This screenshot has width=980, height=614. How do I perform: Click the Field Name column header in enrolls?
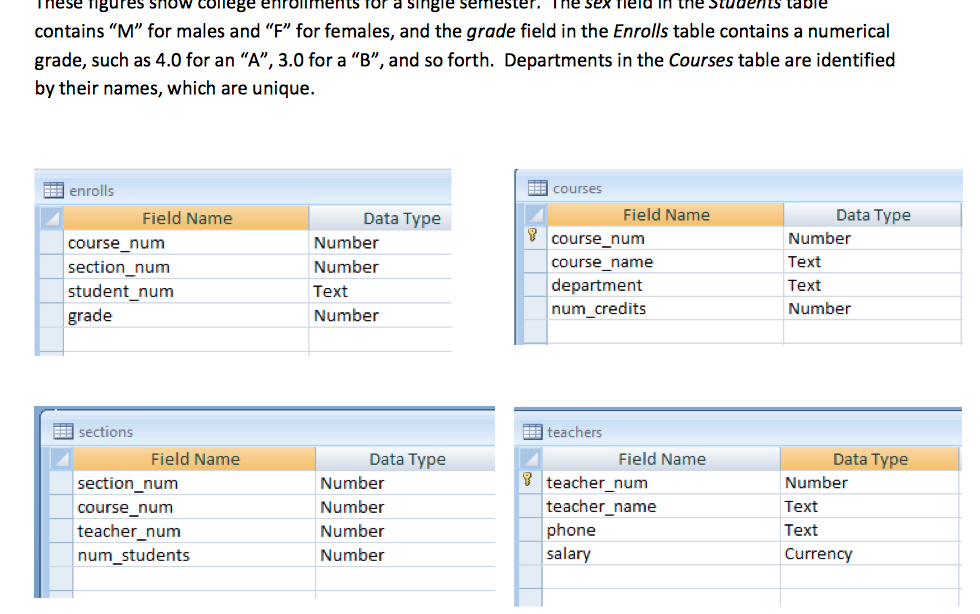187,217
